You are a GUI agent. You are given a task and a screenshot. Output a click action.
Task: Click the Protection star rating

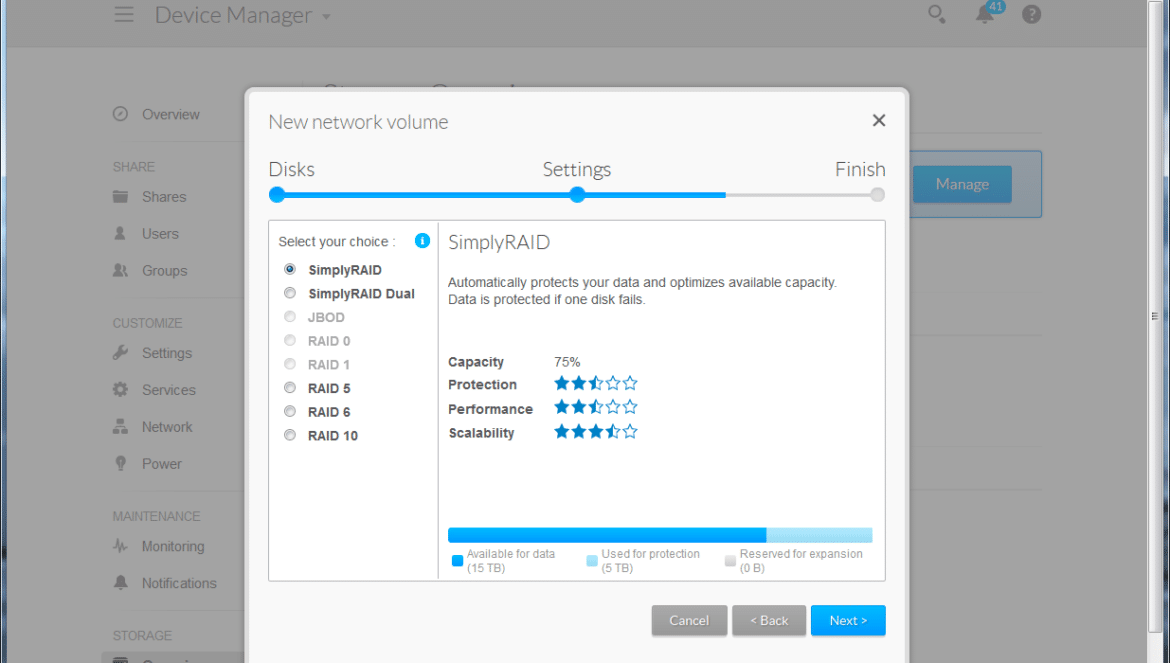595,383
